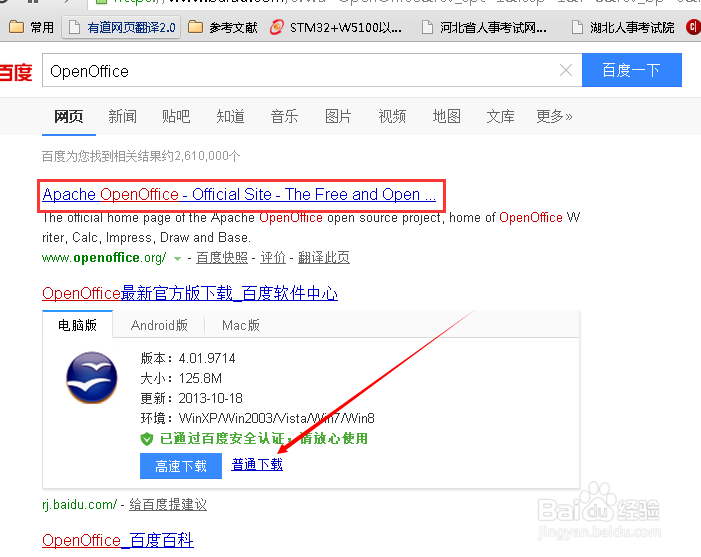The width and height of the screenshot is (701, 557).
Task: Click the rj.baidu.com URL
Action: (x=80, y=505)
